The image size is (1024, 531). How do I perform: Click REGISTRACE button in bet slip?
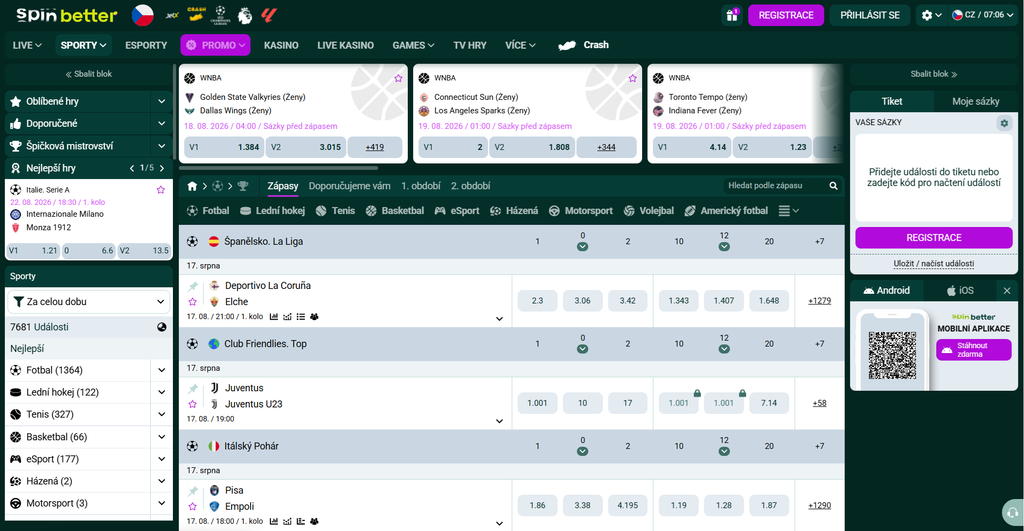coord(933,238)
